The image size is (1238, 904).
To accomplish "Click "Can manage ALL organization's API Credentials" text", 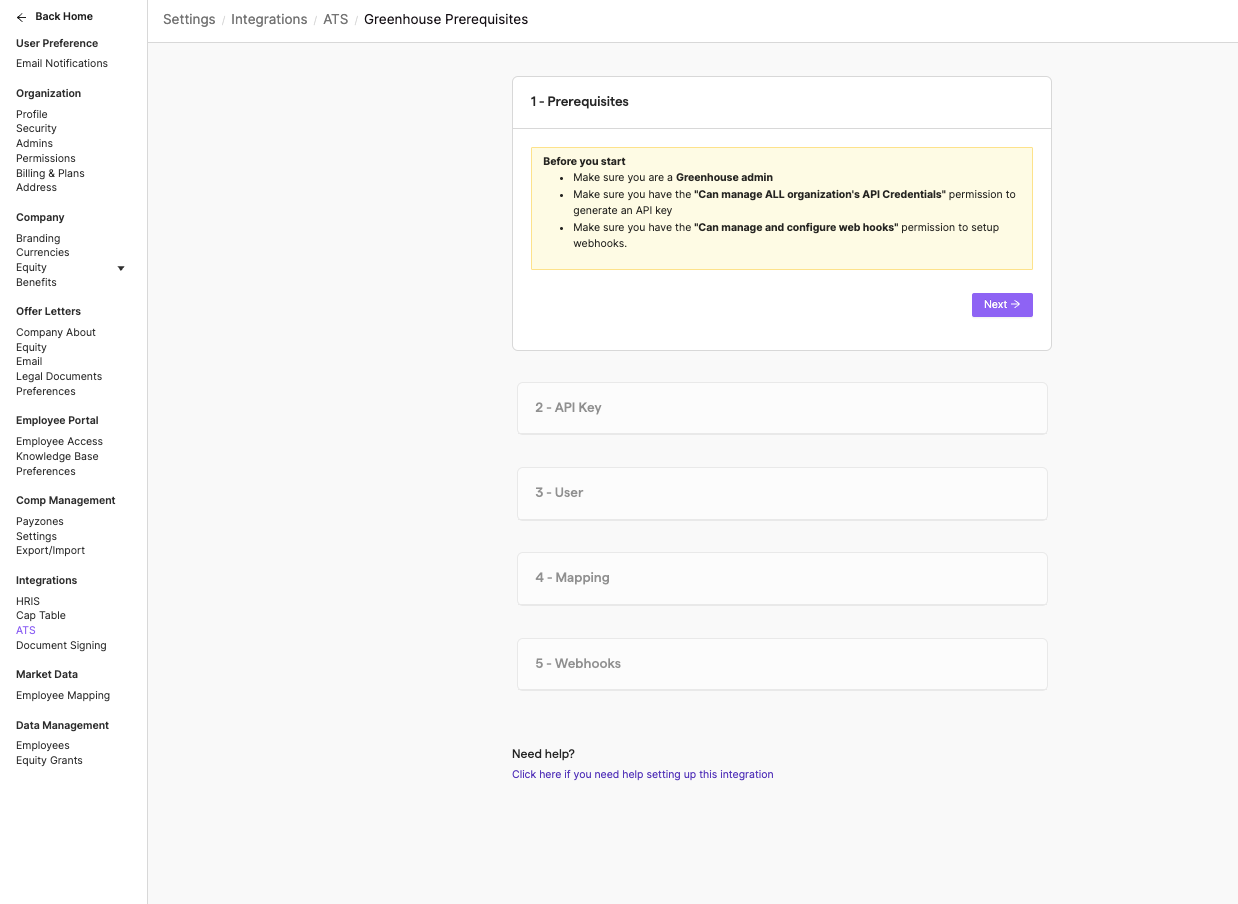I will 820,194.
